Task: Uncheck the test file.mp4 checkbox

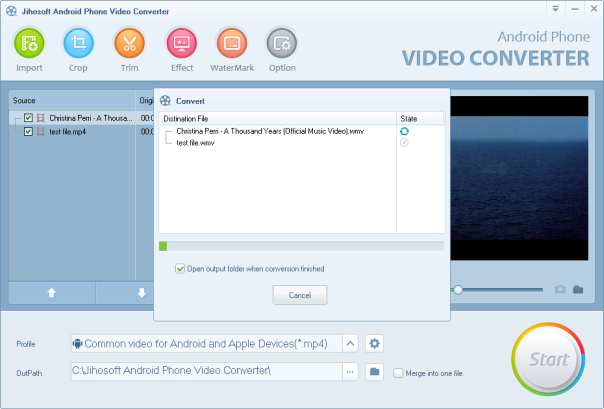Action: point(29,131)
